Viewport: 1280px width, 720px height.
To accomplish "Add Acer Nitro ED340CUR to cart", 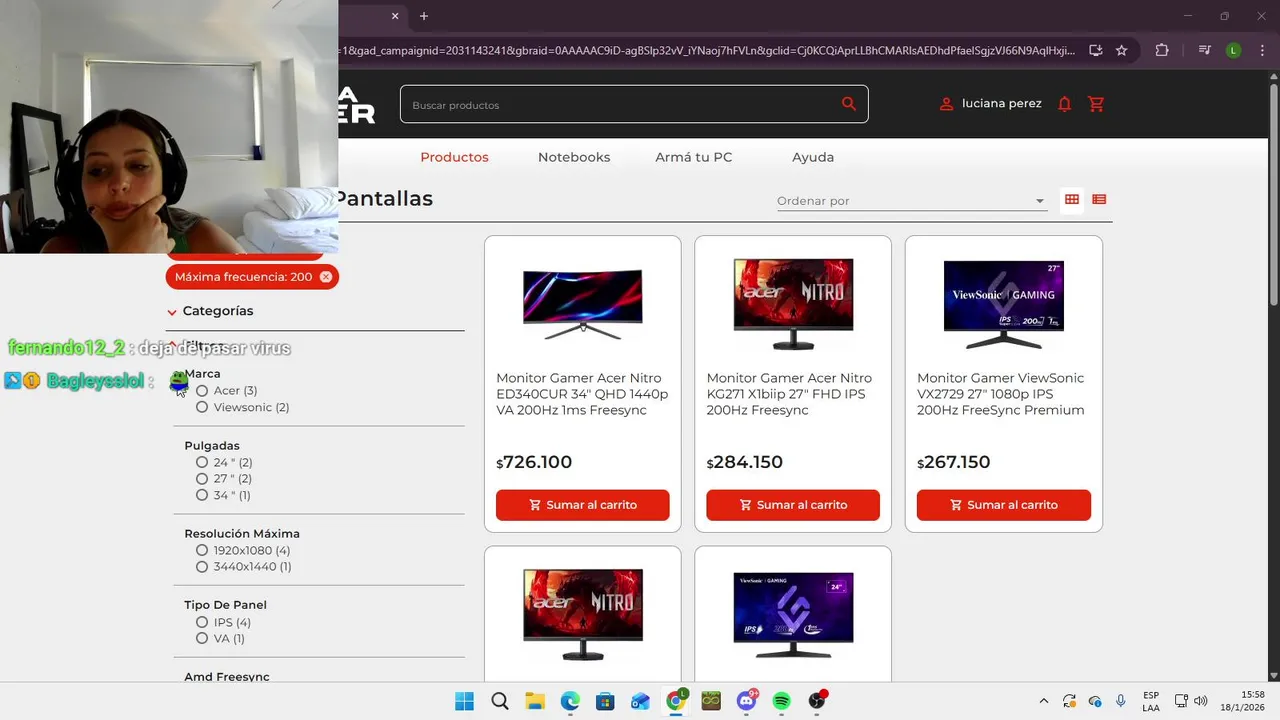I will pos(583,505).
